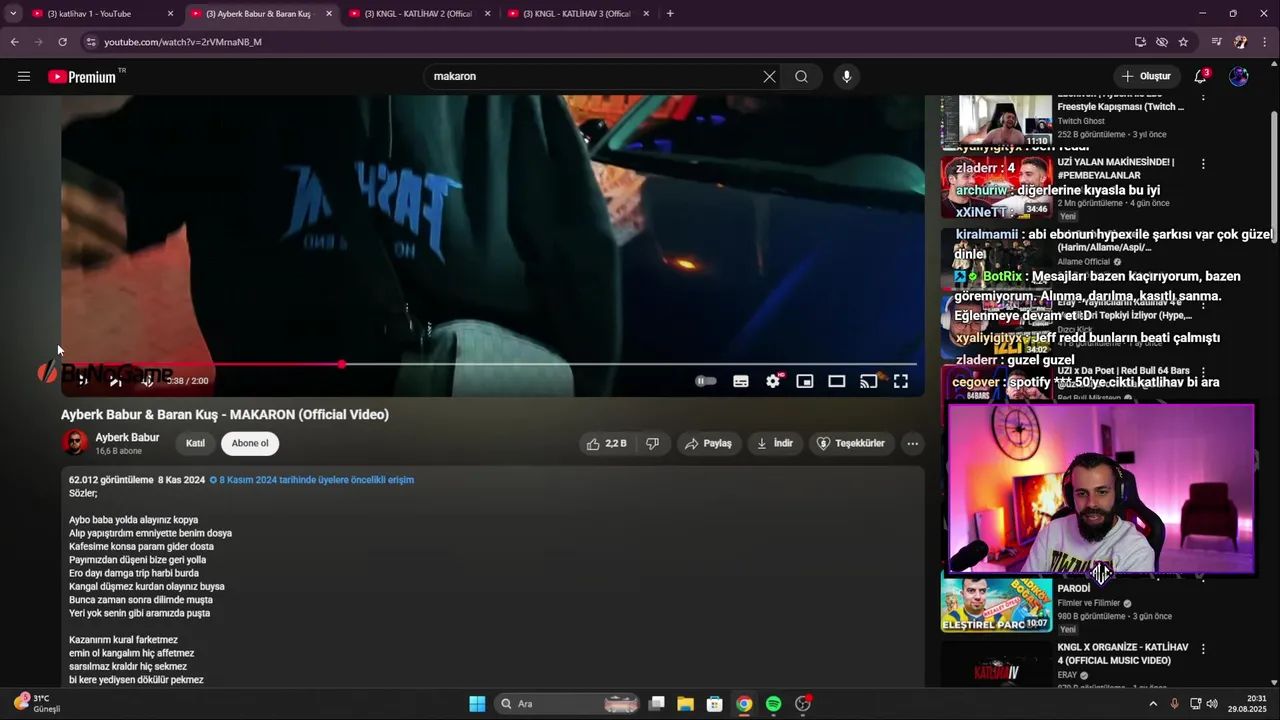Open options for KNGL X Organize Katlihav 4
The image size is (1280, 720).
pyautogui.click(x=1203, y=649)
